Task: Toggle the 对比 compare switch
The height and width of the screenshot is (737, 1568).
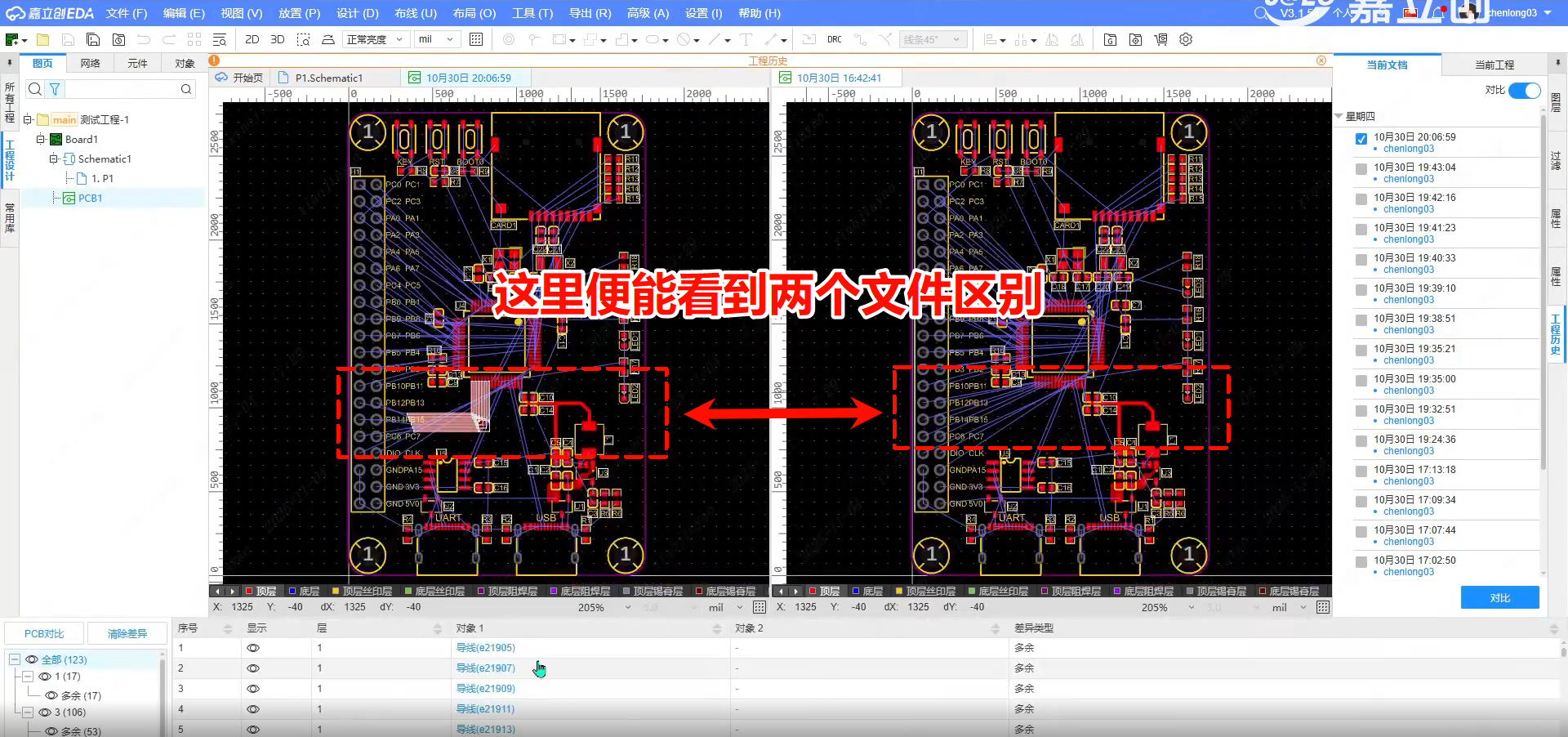Action: pyautogui.click(x=1524, y=90)
